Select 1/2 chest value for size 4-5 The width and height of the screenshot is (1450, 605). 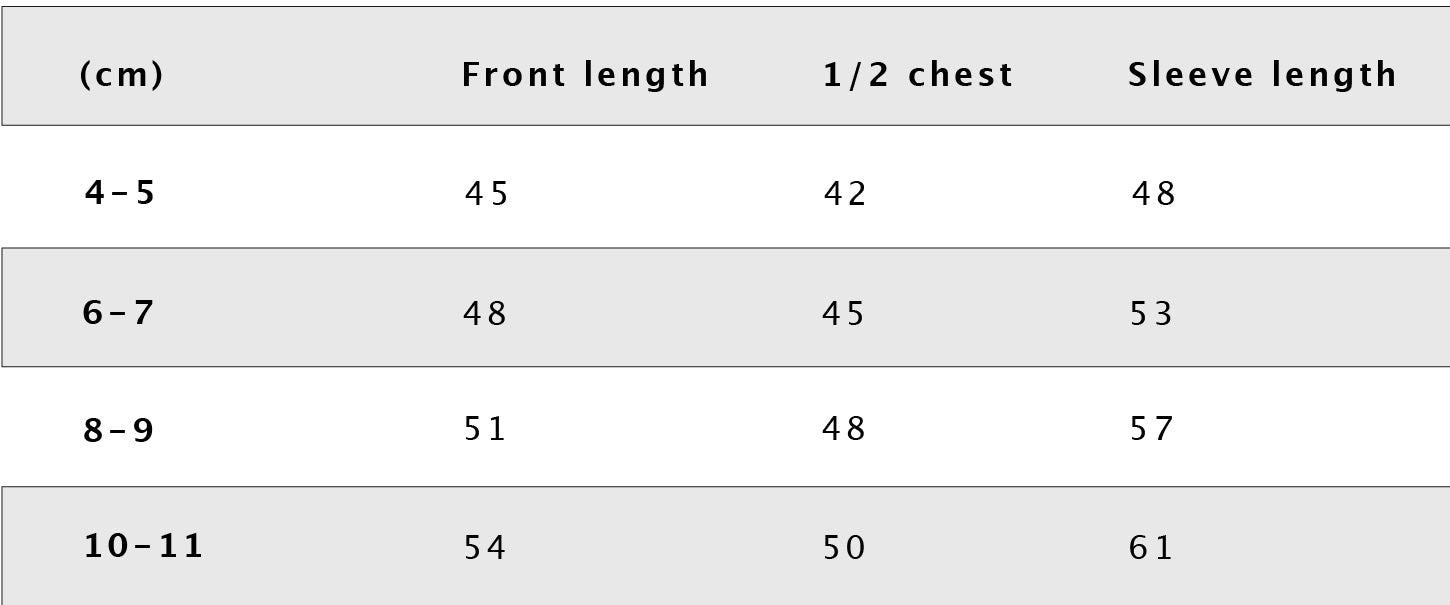845,193
